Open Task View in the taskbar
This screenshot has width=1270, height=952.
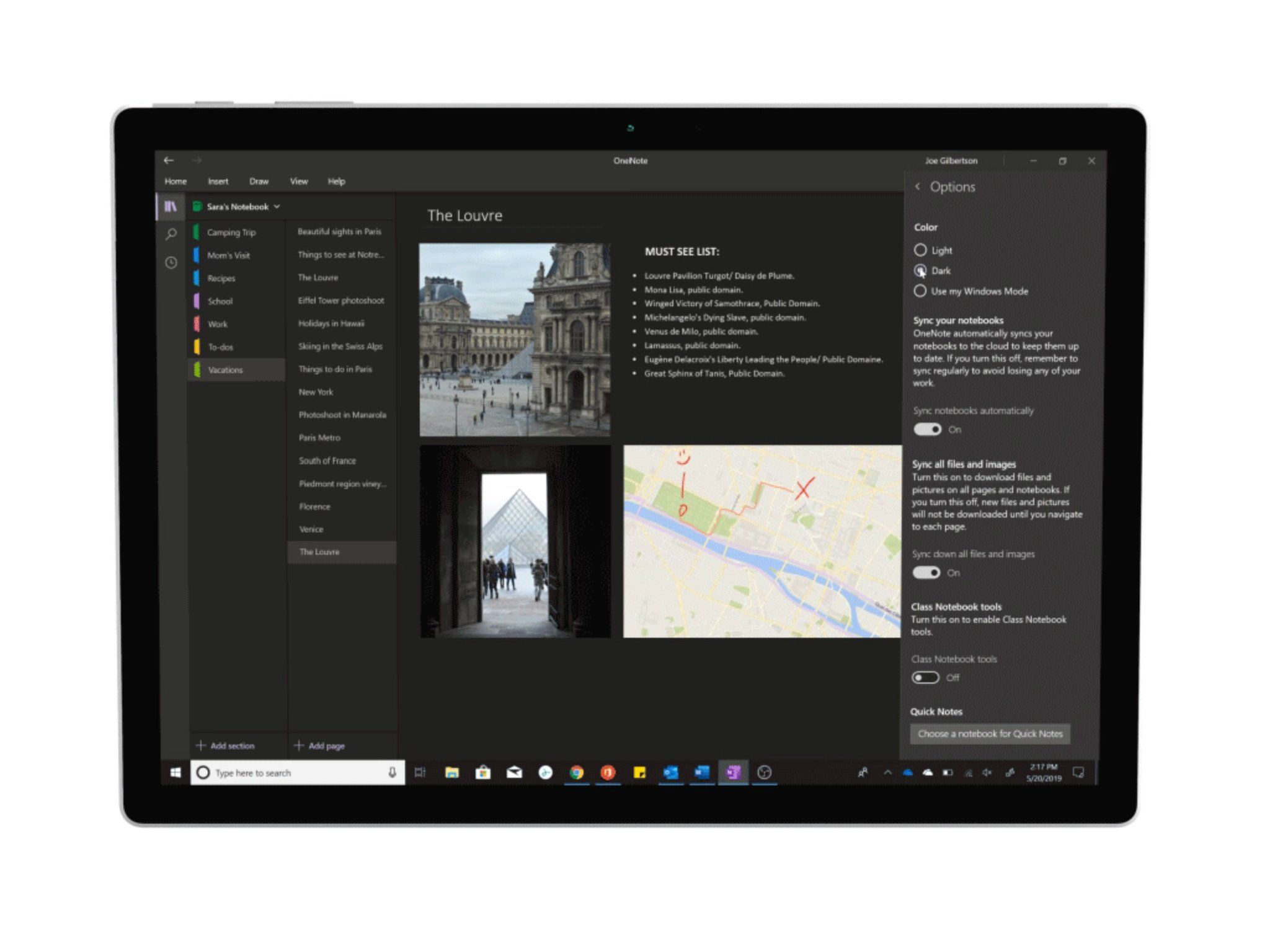click(420, 772)
